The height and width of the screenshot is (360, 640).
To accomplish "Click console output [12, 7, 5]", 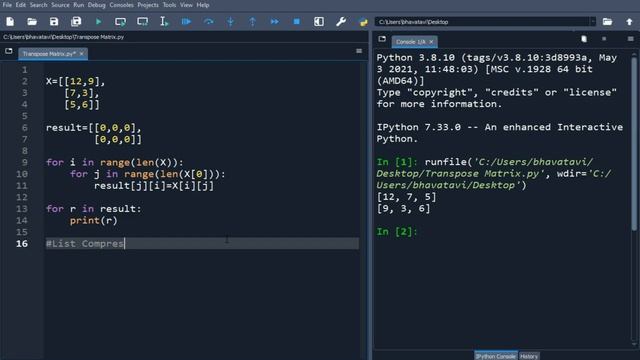I will 407,197.
